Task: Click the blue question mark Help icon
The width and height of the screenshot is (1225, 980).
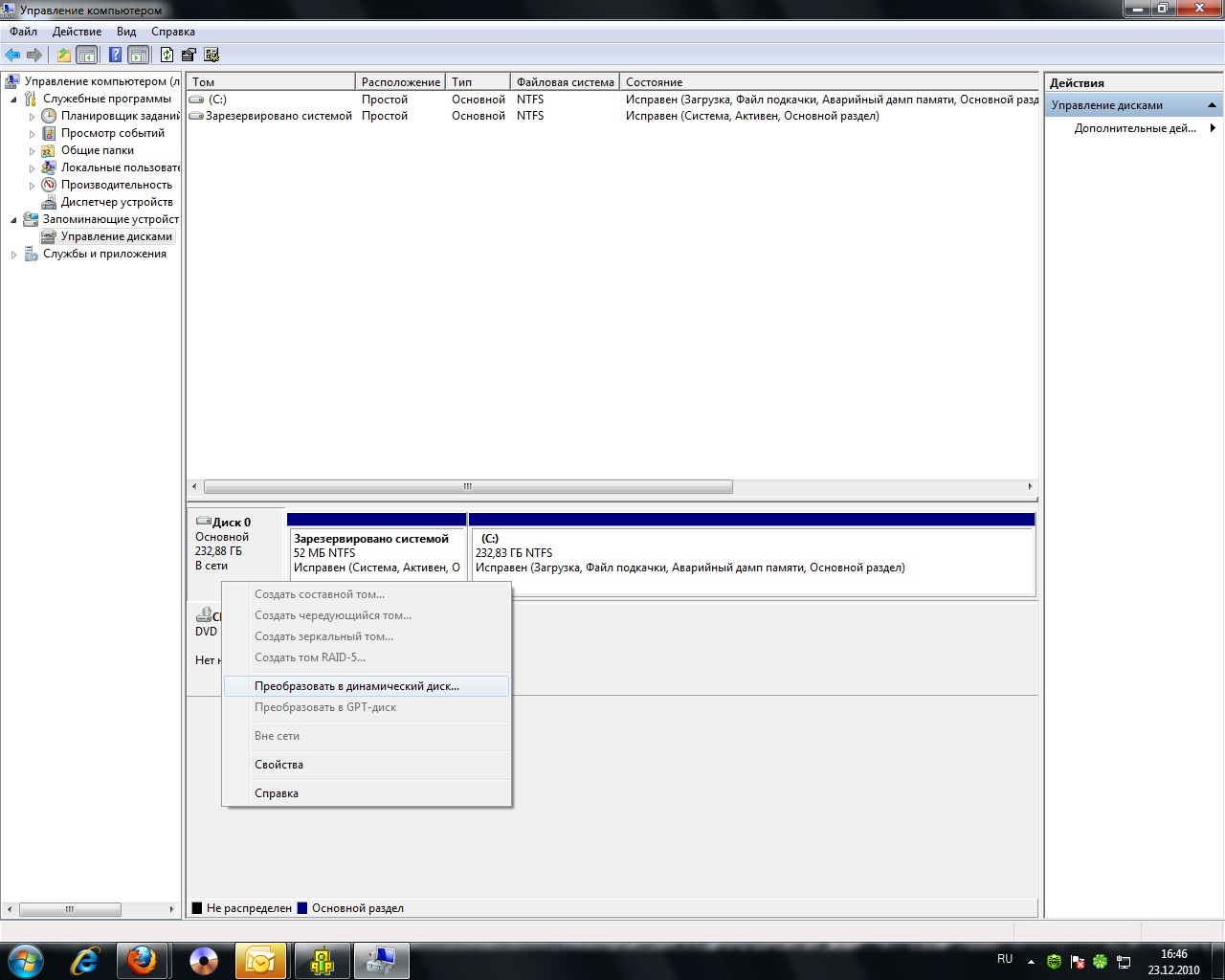Action: (115, 56)
